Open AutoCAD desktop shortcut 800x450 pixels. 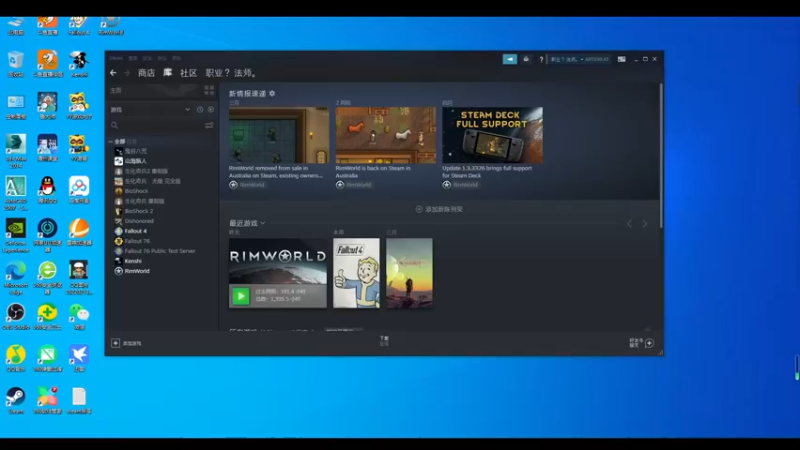pyautogui.click(x=16, y=193)
